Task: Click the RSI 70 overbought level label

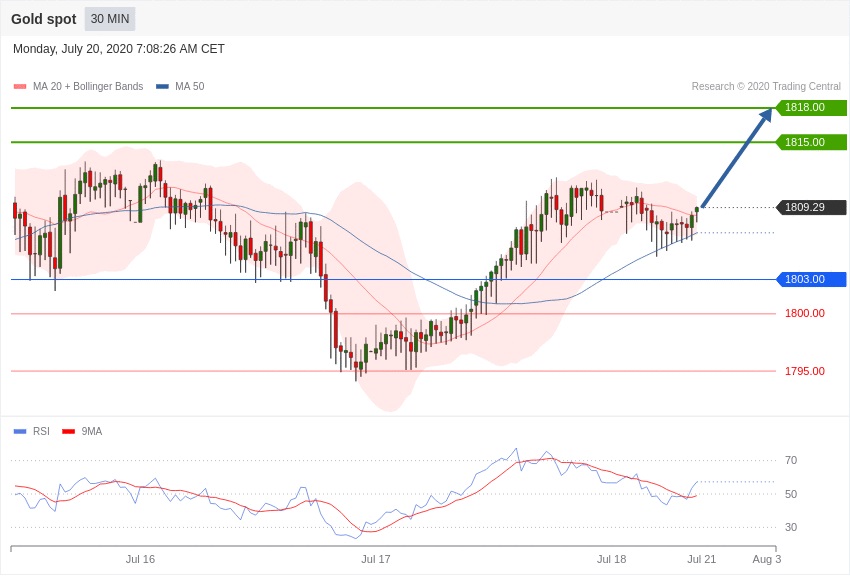Action: pyautogui.click(x=791, y=461)
